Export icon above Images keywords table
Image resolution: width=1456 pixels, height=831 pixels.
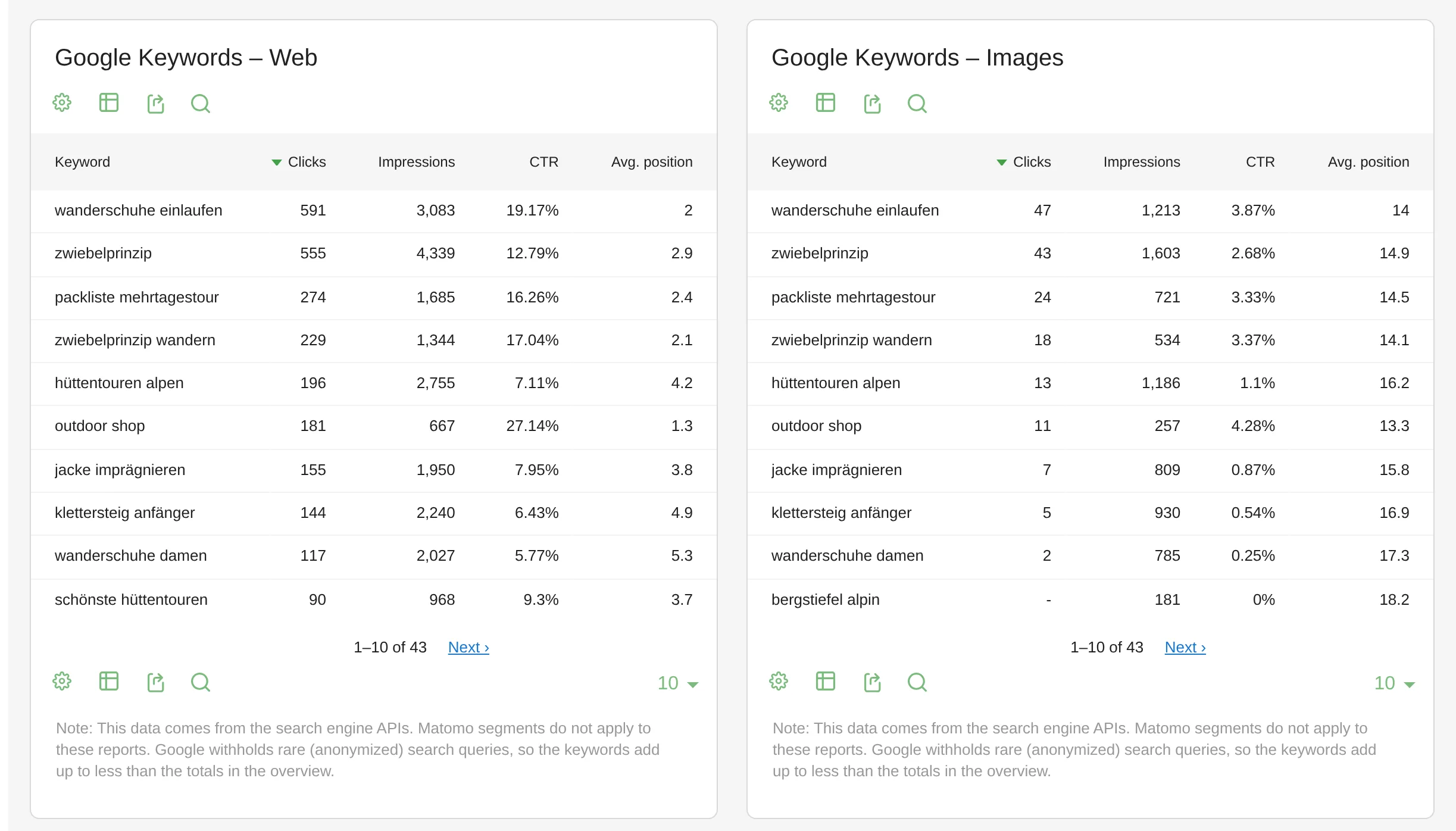[x=872, y=104]
